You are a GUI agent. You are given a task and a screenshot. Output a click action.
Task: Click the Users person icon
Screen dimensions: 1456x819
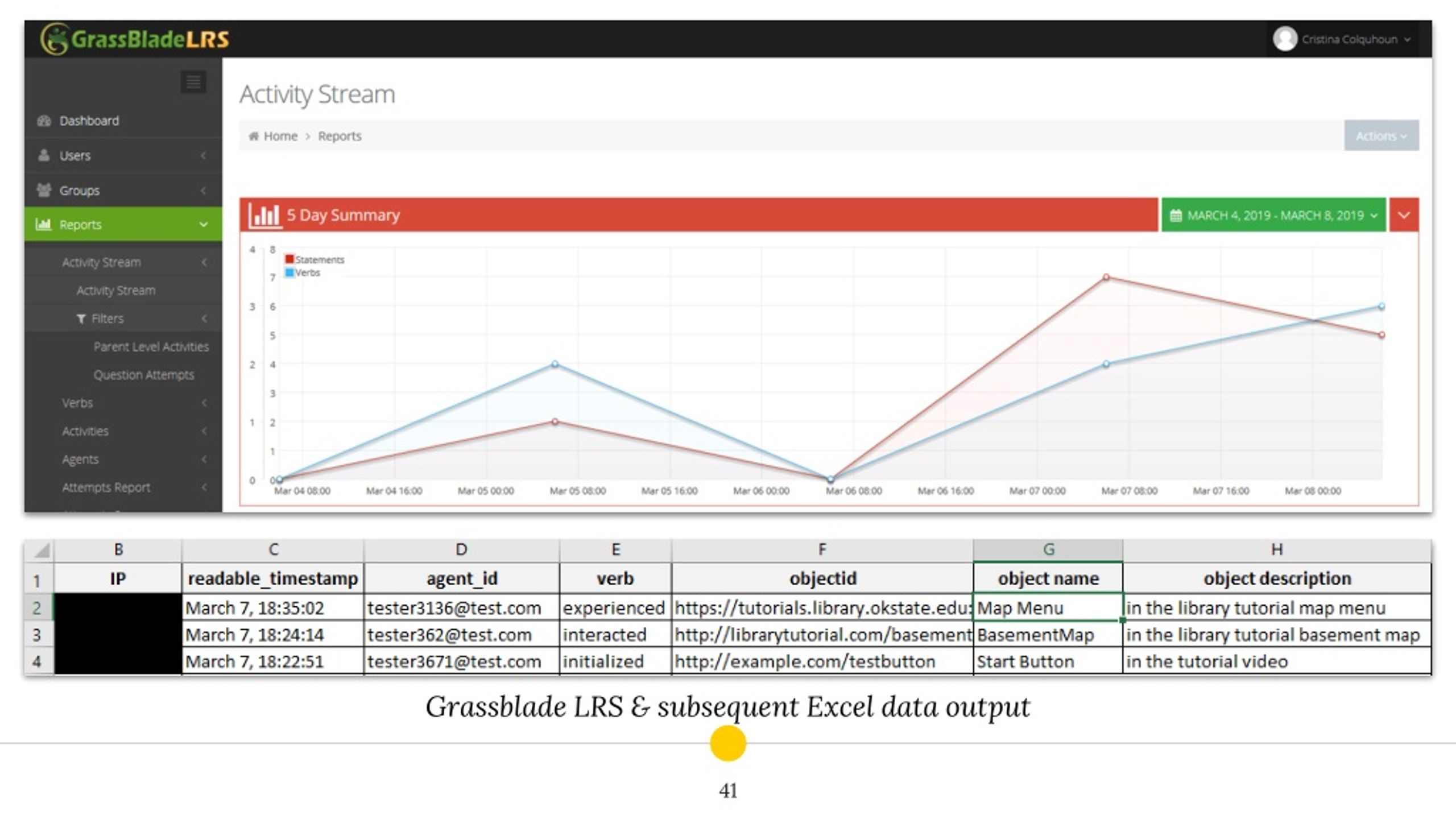point(44,155)
